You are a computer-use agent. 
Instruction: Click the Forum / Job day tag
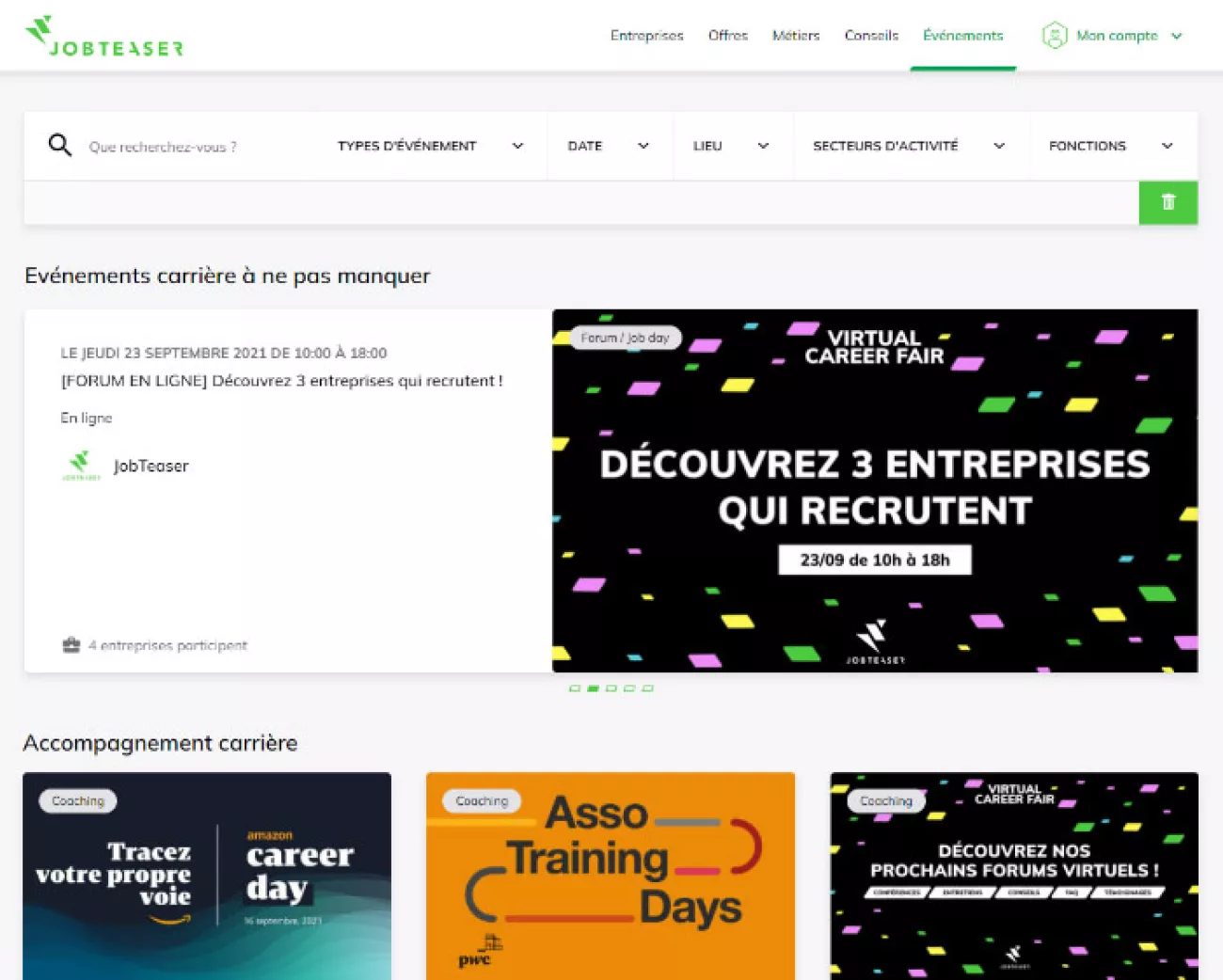[x=625, y=338]
